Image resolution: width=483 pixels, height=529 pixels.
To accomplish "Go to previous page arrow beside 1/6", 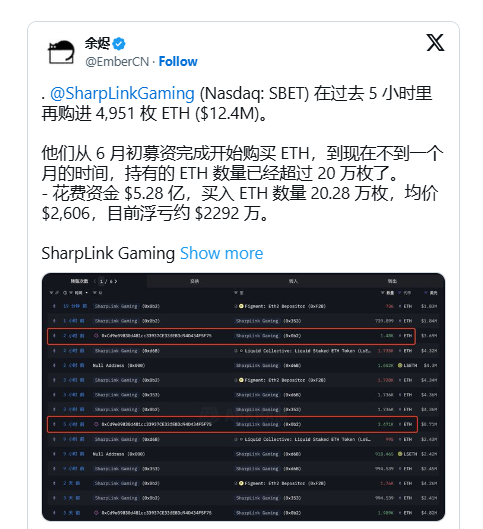I will click(95, 281).
